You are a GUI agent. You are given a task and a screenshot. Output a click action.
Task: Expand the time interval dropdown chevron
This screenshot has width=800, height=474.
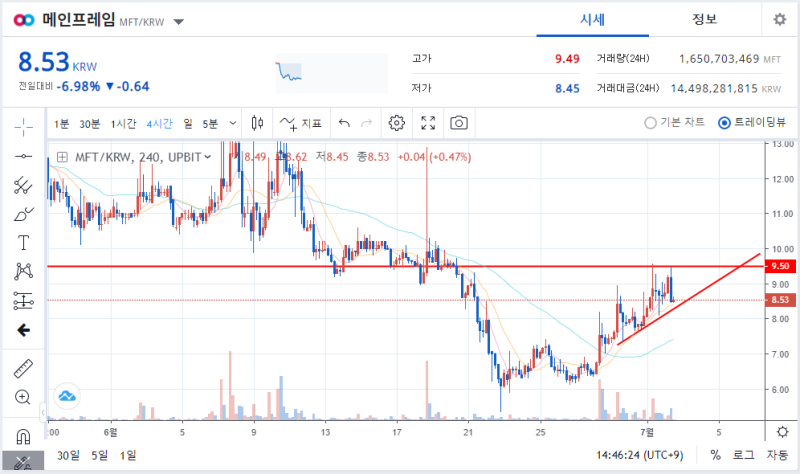pos(233,123)
